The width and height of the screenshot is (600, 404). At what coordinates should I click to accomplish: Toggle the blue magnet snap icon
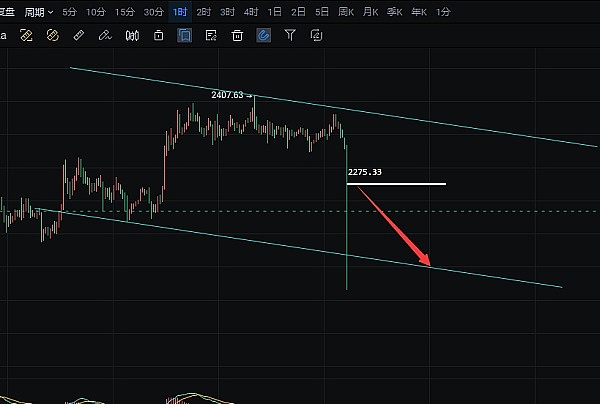point(263,35)
